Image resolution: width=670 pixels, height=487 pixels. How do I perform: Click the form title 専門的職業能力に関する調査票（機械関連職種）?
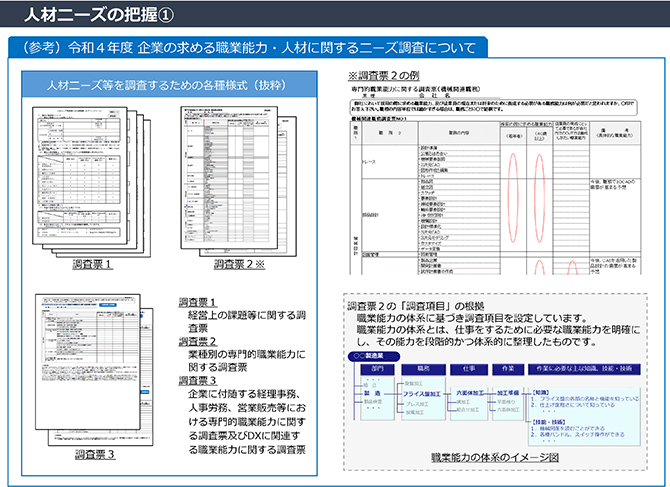click(x=415, y=89)
